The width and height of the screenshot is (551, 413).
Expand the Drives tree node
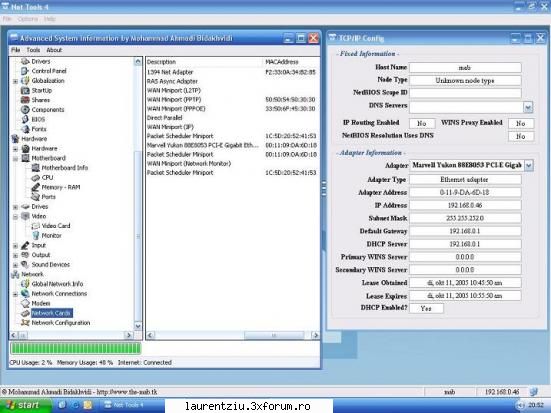coord(15,207)
